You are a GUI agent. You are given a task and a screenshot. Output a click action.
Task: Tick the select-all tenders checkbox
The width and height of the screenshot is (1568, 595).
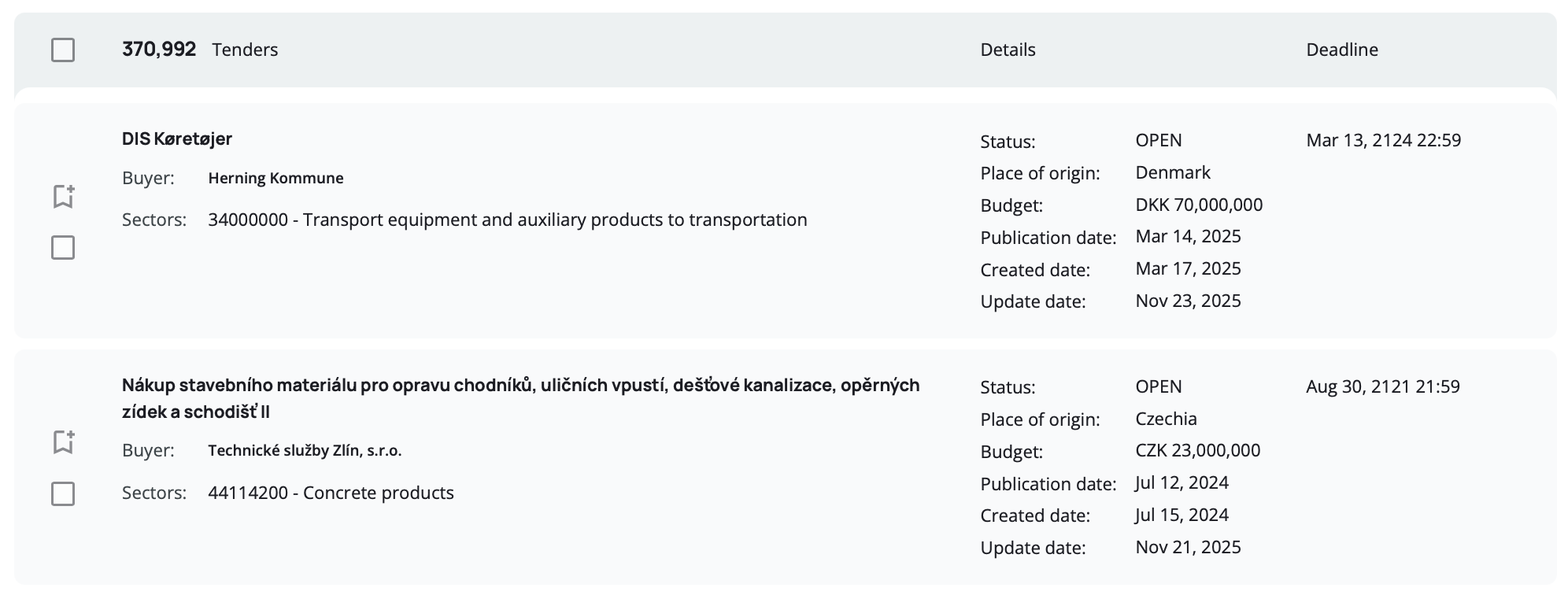point(63,50)
